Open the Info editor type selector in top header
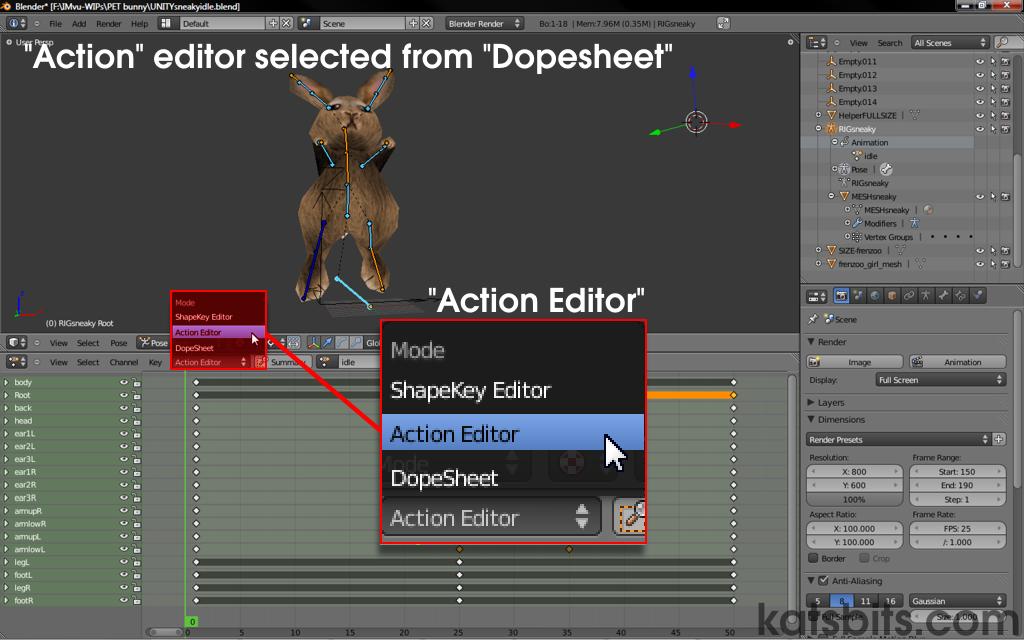 coord(17,24)
